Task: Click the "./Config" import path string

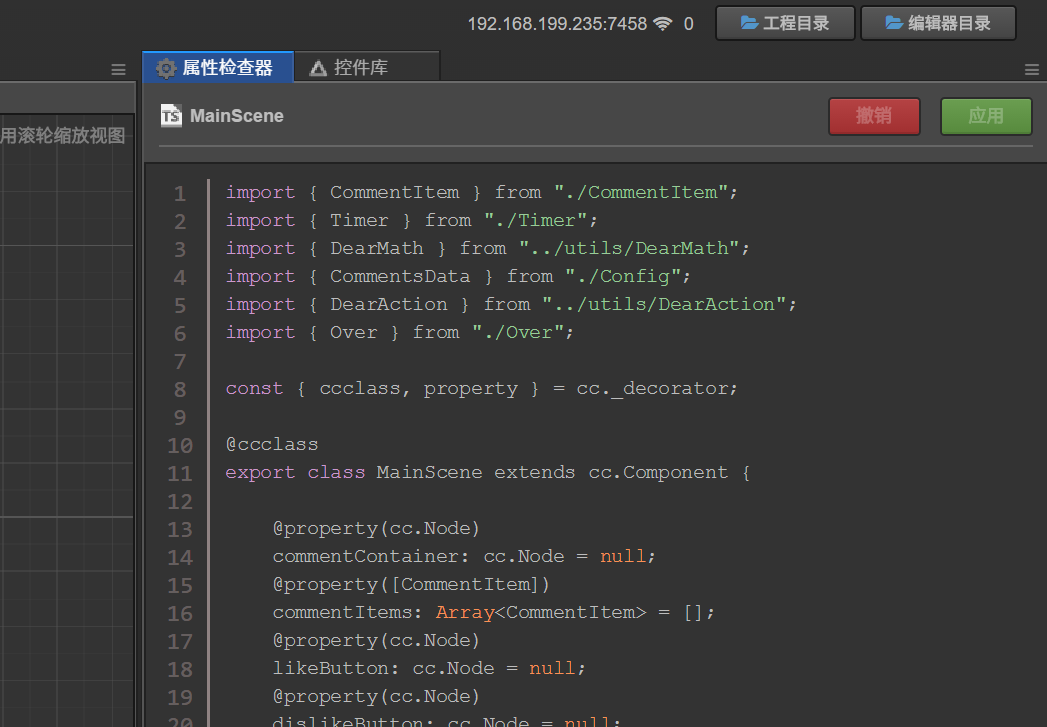Action: (623, 276)
